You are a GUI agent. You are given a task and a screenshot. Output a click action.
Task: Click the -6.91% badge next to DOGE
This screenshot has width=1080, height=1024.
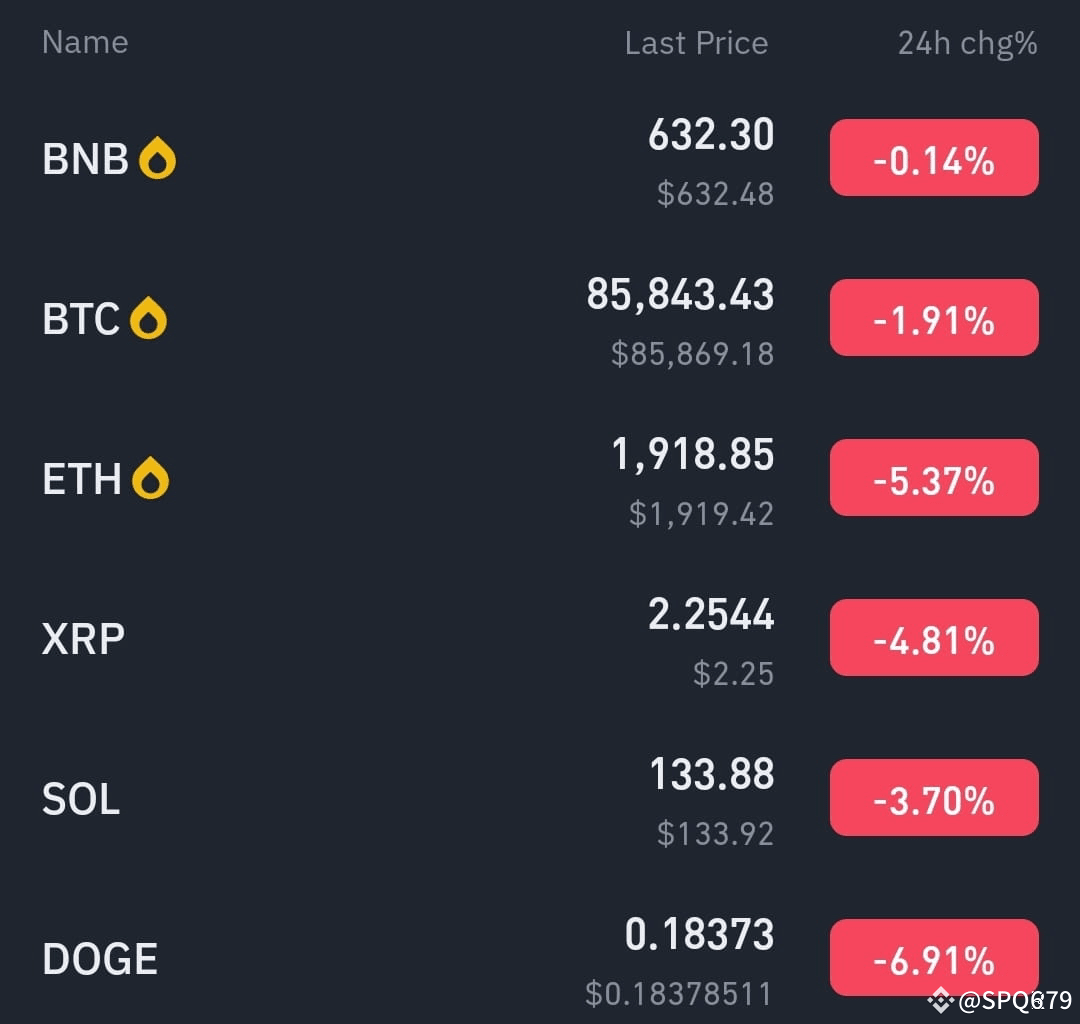click(933, 957)
